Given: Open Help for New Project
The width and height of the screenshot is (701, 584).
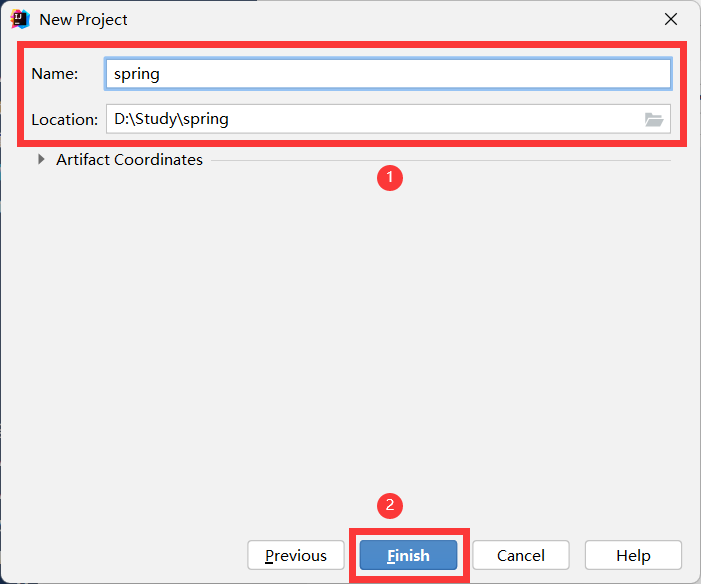Looking at the screenshot, I should pyautogui.click(x=633, y=555).
